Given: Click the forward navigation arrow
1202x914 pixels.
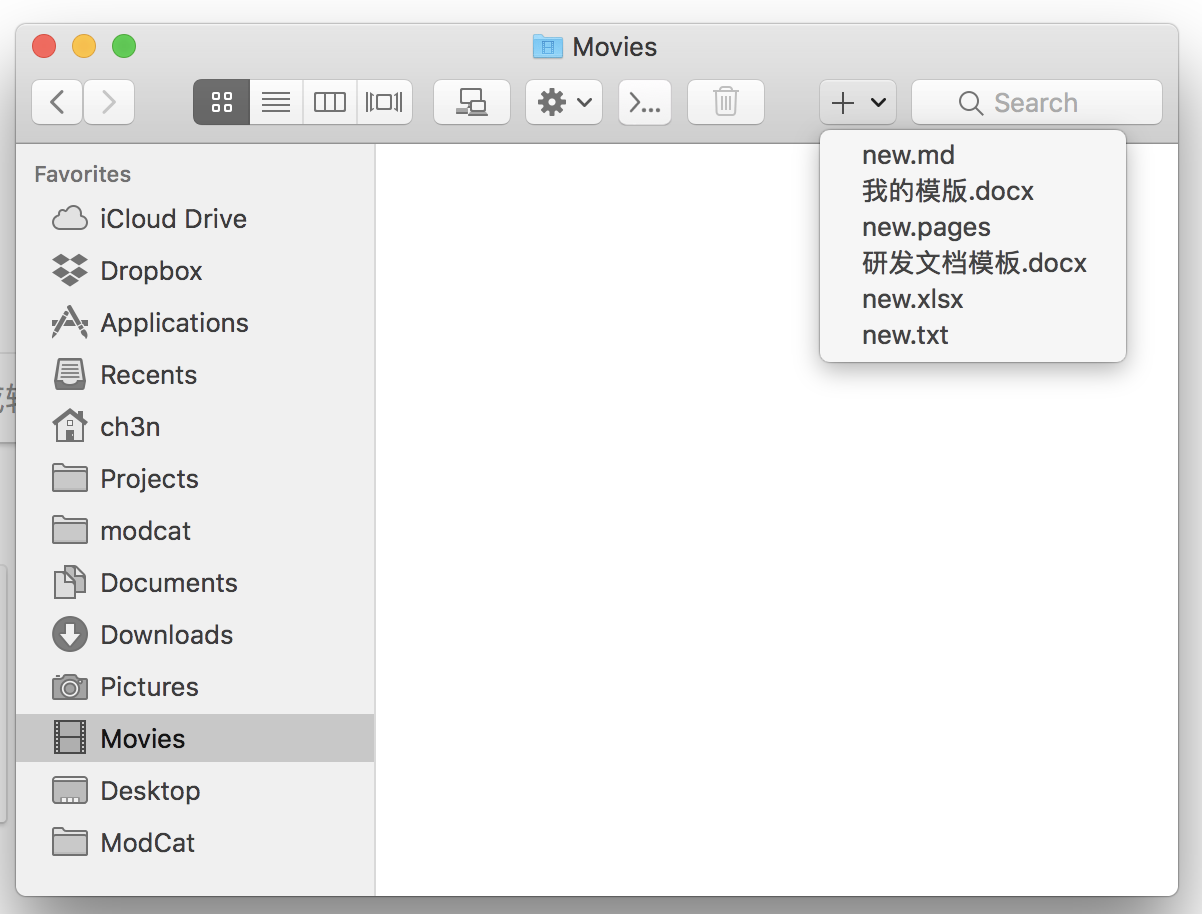Looking at the screenshot, I should [109, 102].
